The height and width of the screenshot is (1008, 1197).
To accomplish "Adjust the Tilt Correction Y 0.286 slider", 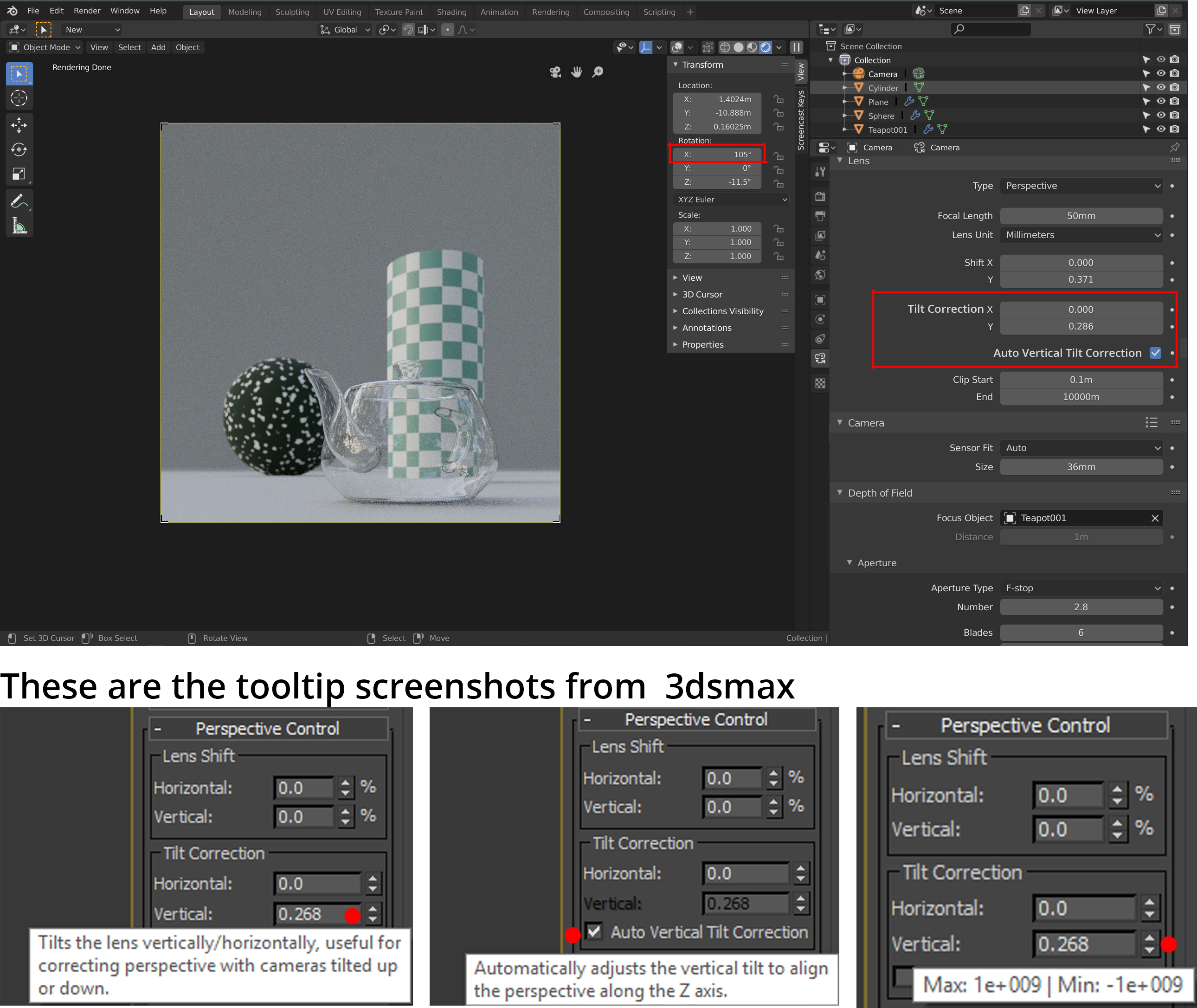I will tap(1081, 326).
